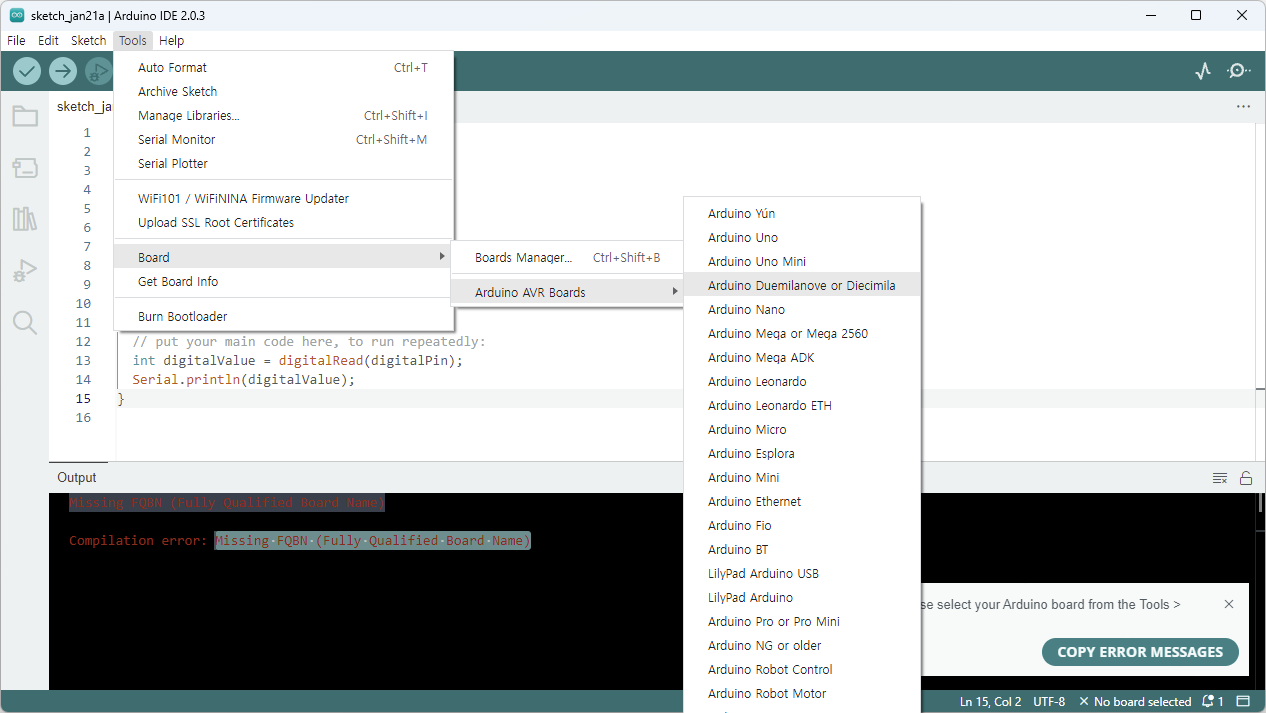Open Boards Manager... submenu entry
This screenshot has height=713, width=1266.
[567, 258]
